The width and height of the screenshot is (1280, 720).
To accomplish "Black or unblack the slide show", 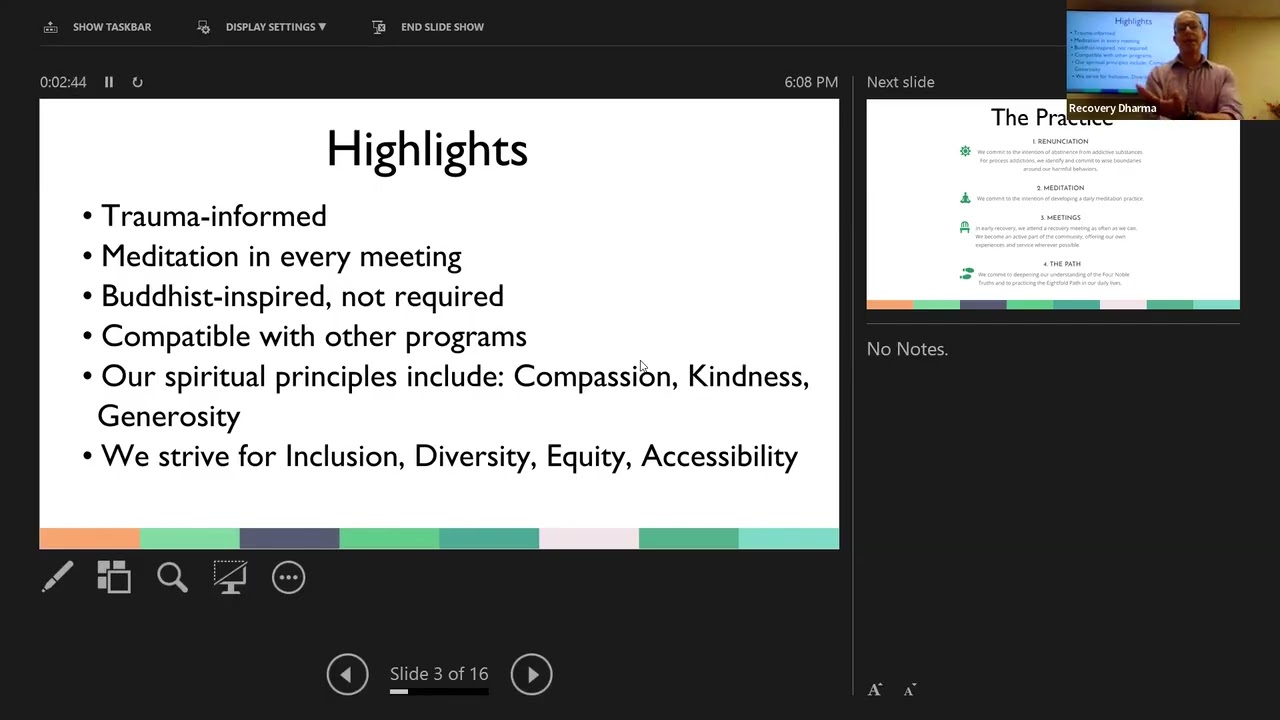I will point(230,577).
